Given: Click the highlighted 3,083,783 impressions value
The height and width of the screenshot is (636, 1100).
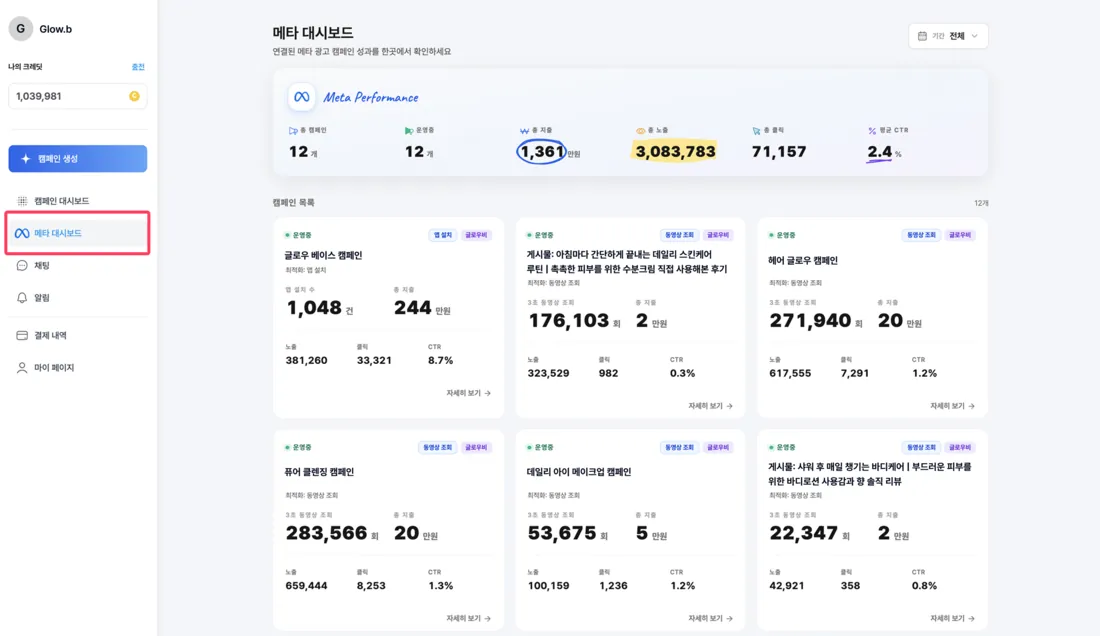Looking at the screenshot, I should pyautogui.click(x=675, y=151).
